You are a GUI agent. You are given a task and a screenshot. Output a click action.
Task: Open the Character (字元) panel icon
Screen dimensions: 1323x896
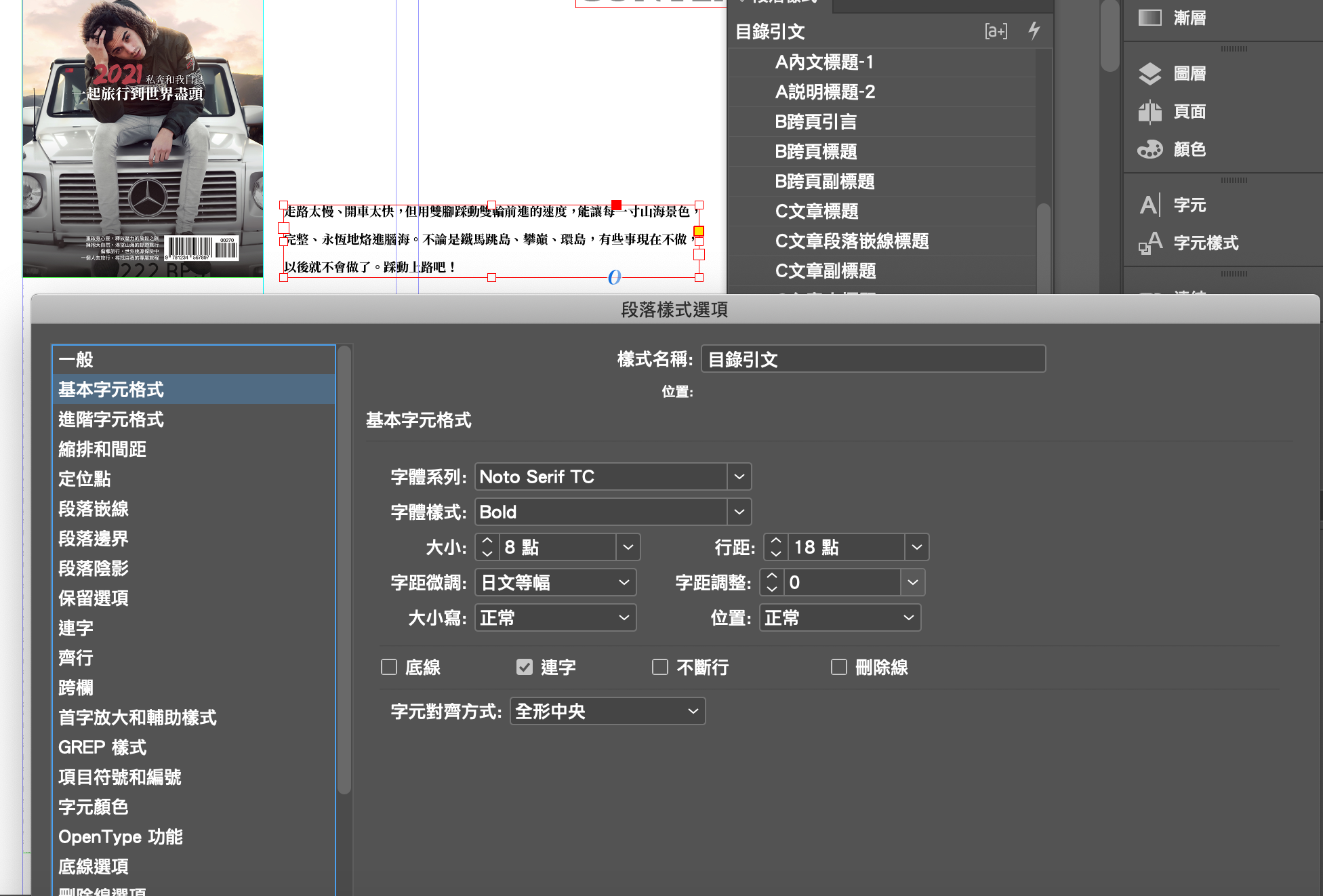pos(1150,205)
